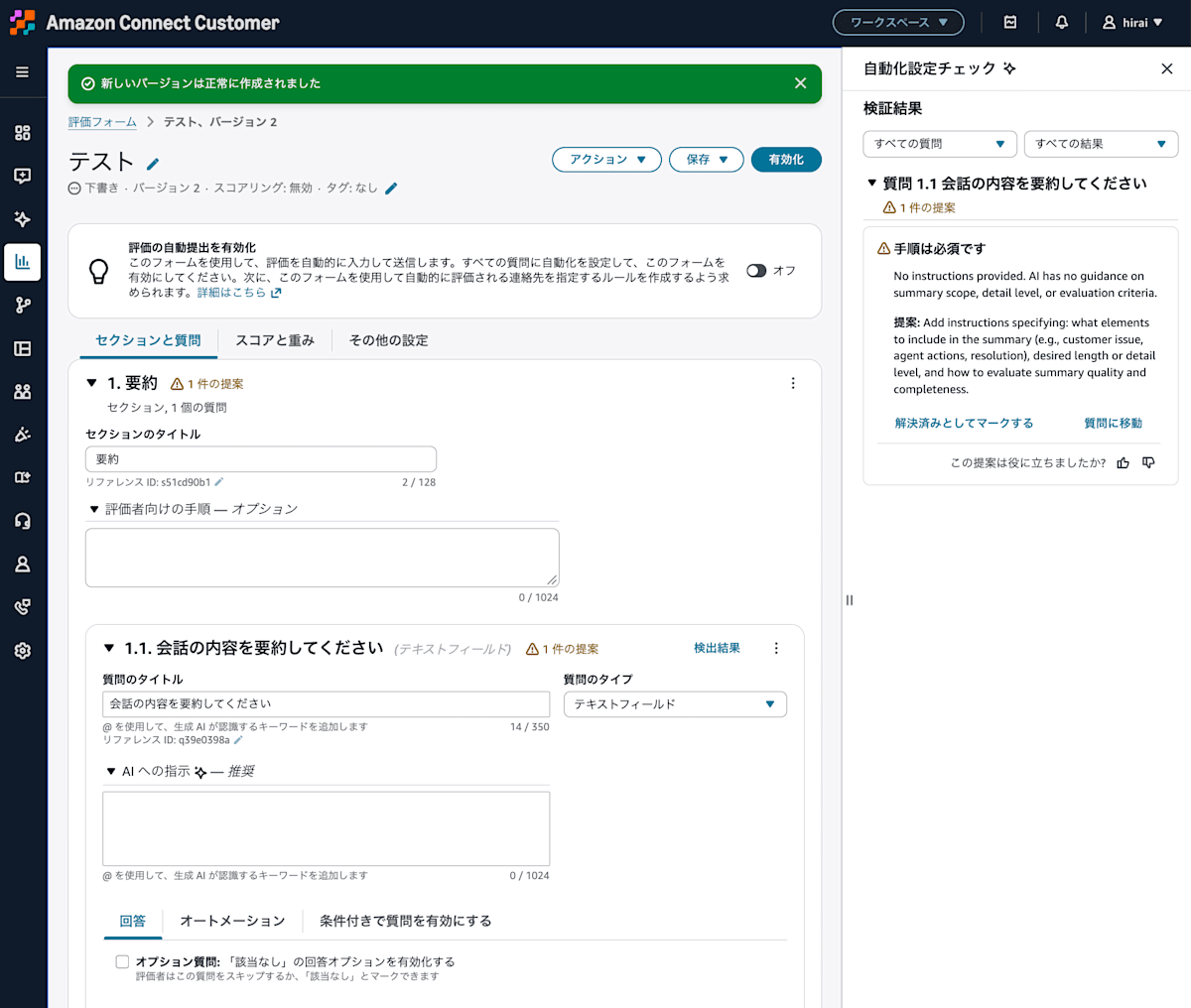Open the すべての質問 filter dropdown

click(940, 144)
